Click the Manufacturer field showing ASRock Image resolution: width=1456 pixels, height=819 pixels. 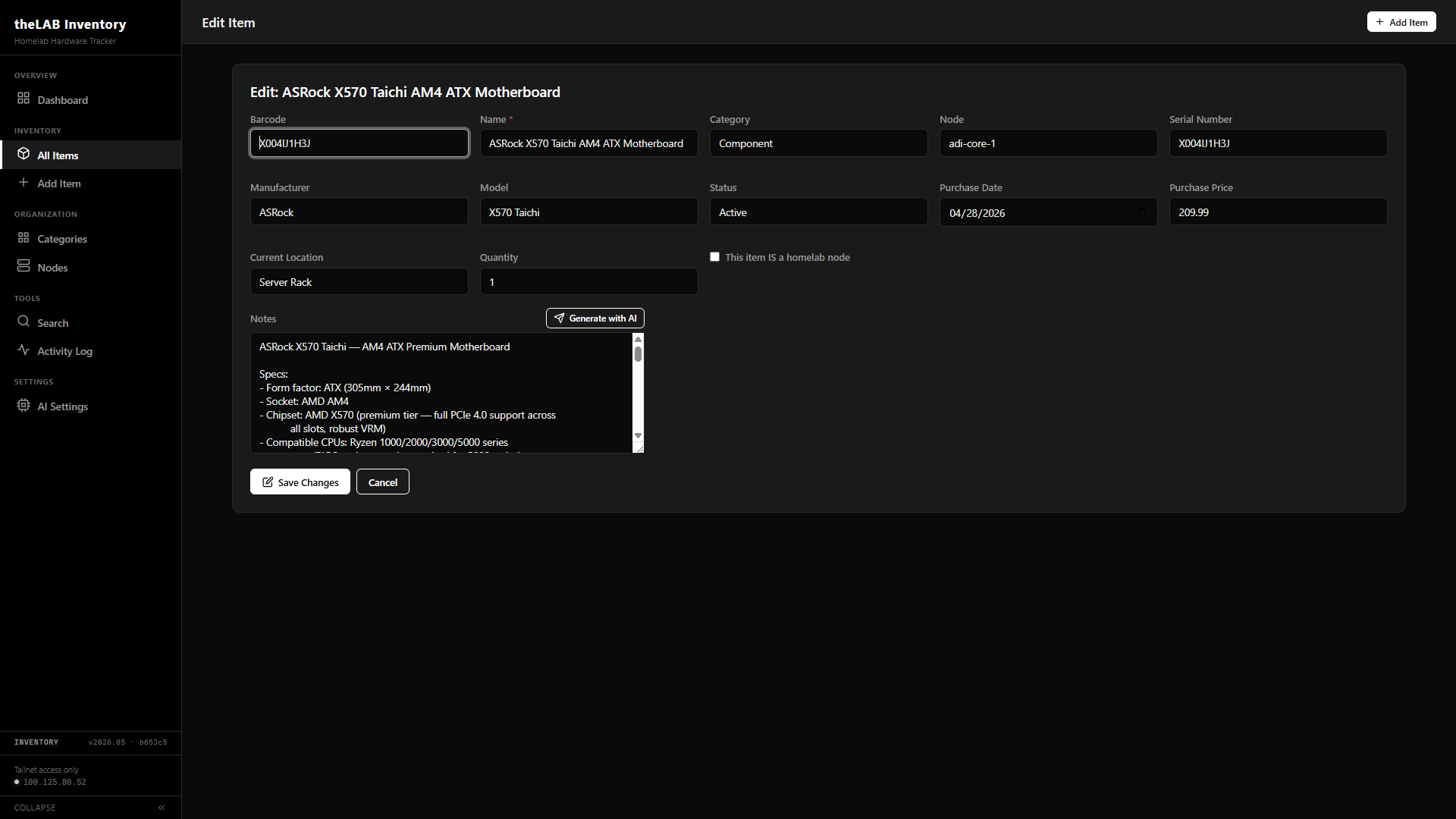coord(359,212)
